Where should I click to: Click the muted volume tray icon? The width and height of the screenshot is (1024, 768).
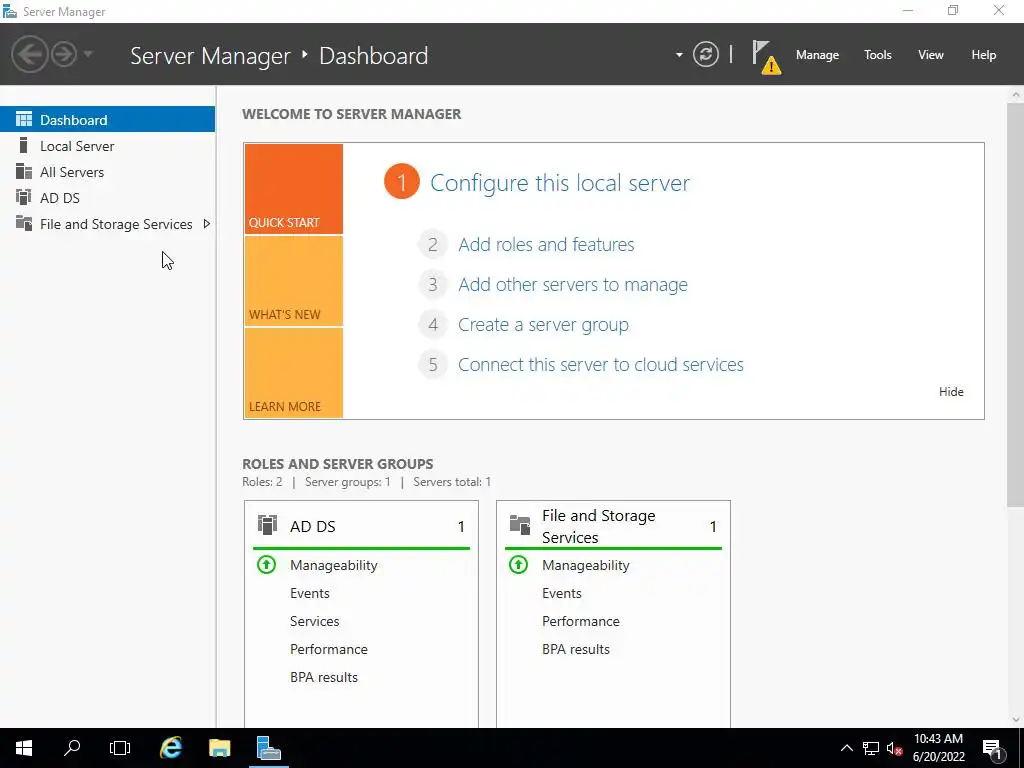(x=894, y=748)
